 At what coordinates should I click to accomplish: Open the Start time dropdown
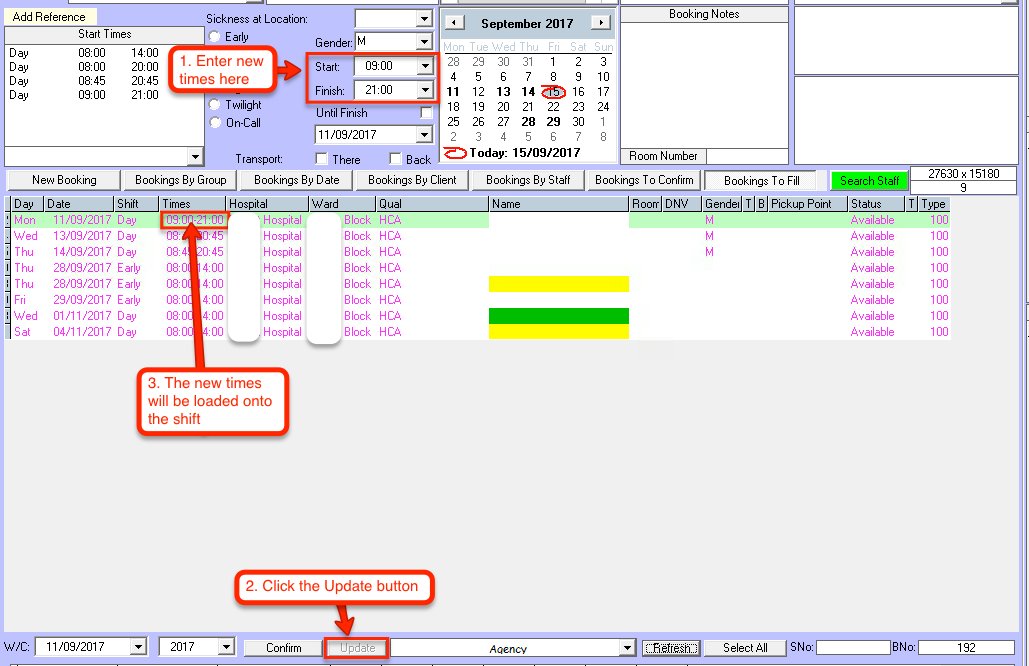pos(425,67)
